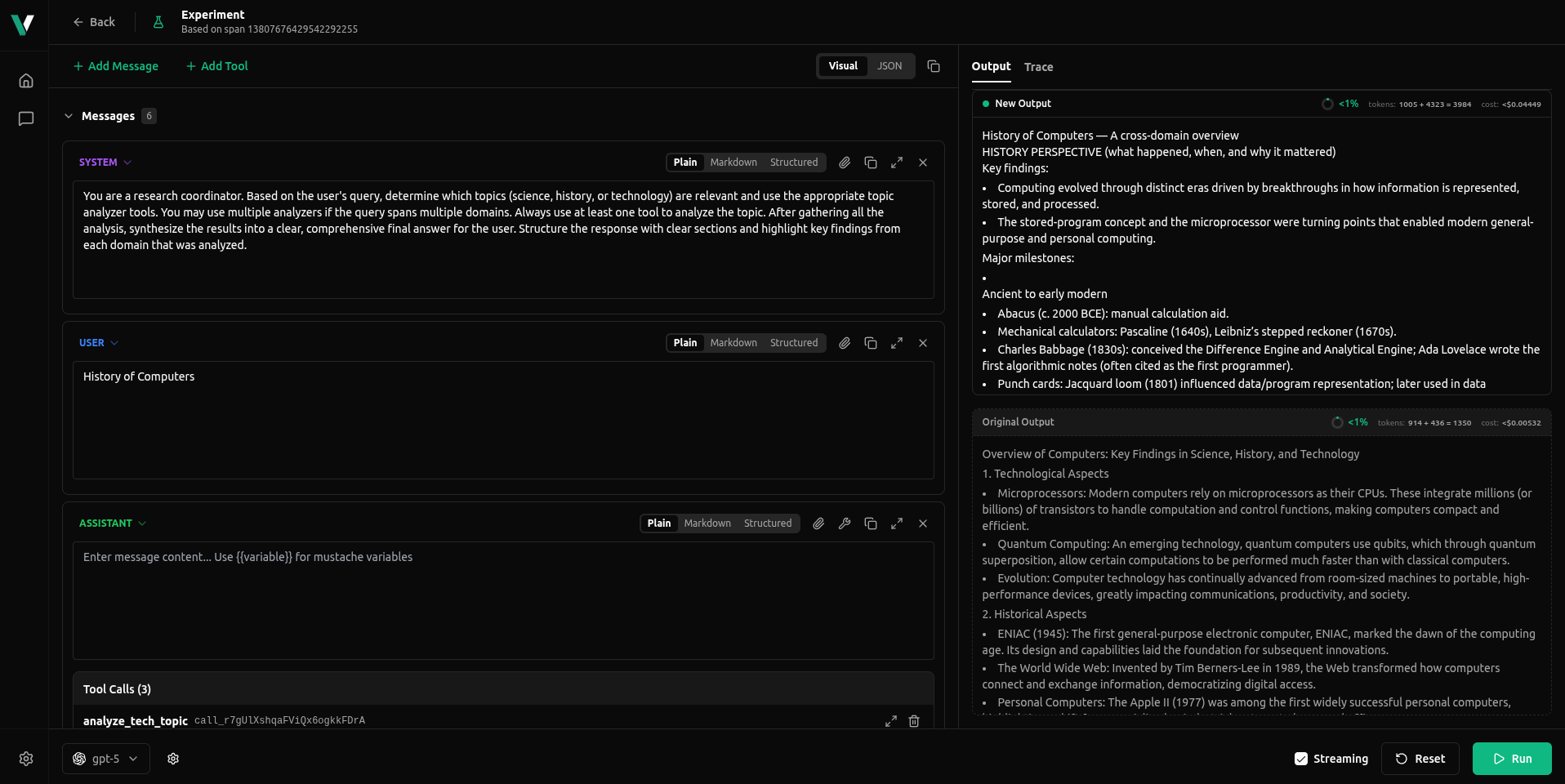Set SYSTEM message format to Markdown
Image resolution: width=1565 pixels, height=784 pixels.
pos(733,163)
